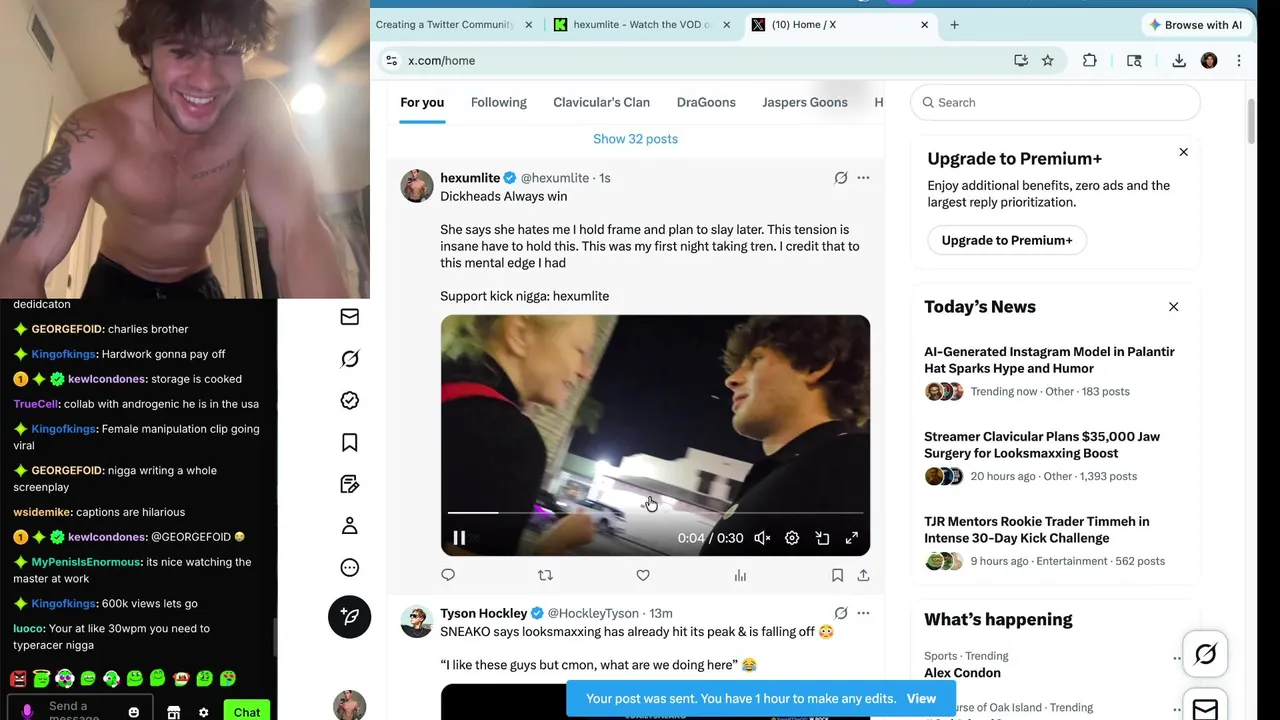Open the More circle-dots icon in sidebar
Screen dimensions: 1280x720
click(x=349, y=568)
